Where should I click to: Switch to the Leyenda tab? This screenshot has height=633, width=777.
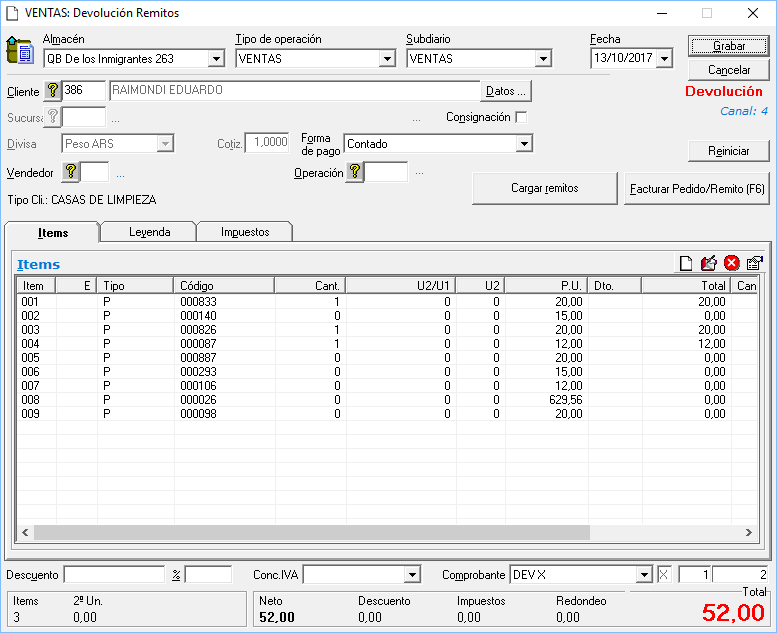[149, 232]
